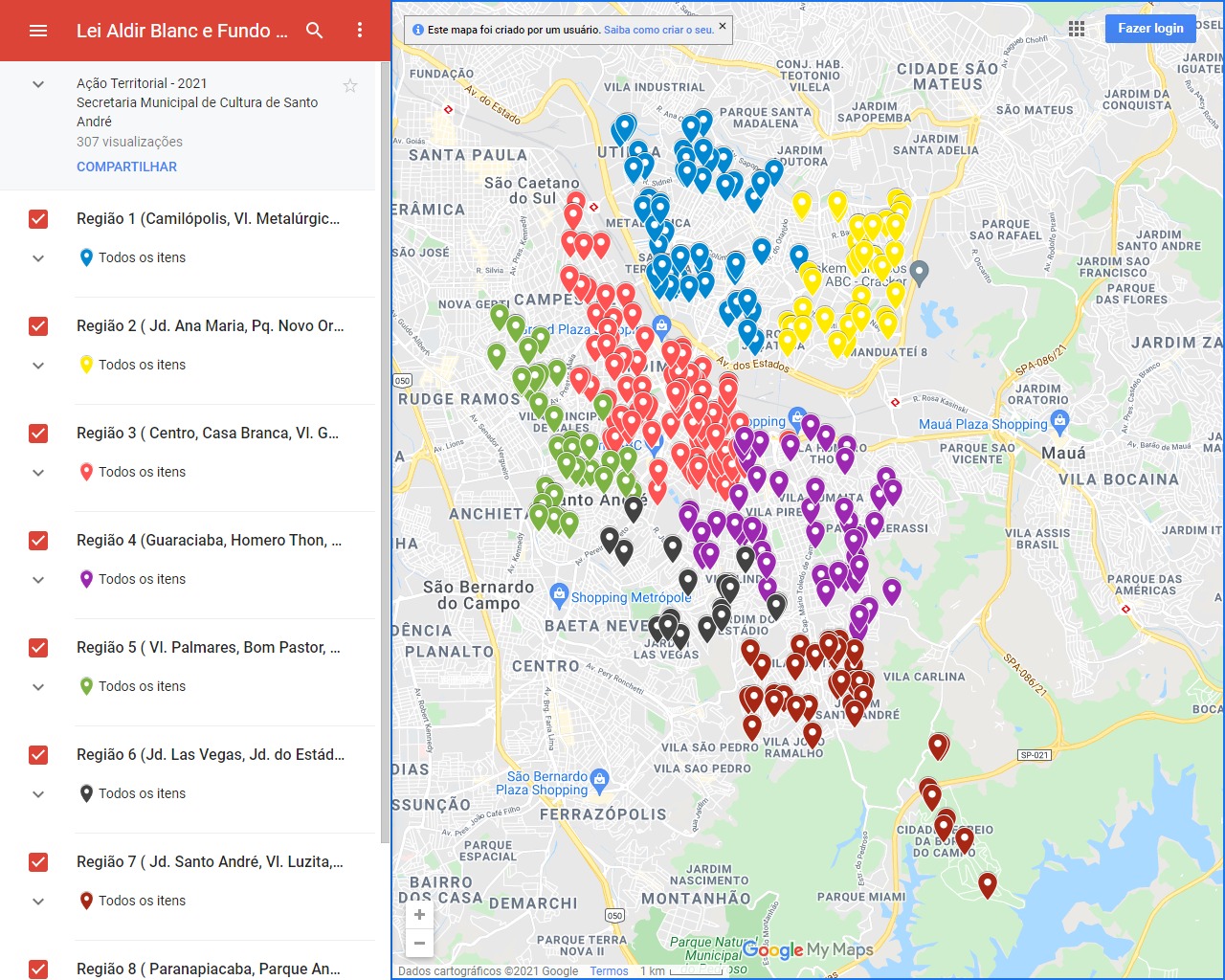1225x980 pixels.
Task: Click the Mauá city label on map
Action: [1063, 453]
